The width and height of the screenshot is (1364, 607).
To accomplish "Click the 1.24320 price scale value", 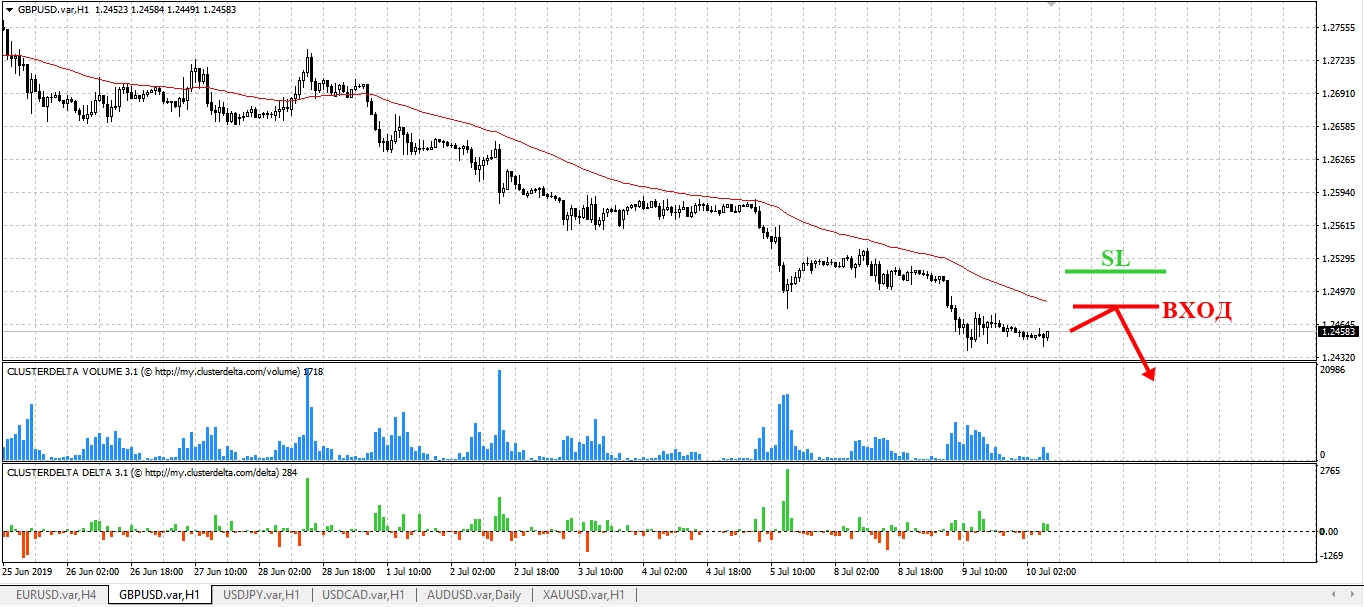I will [1338, 357].
